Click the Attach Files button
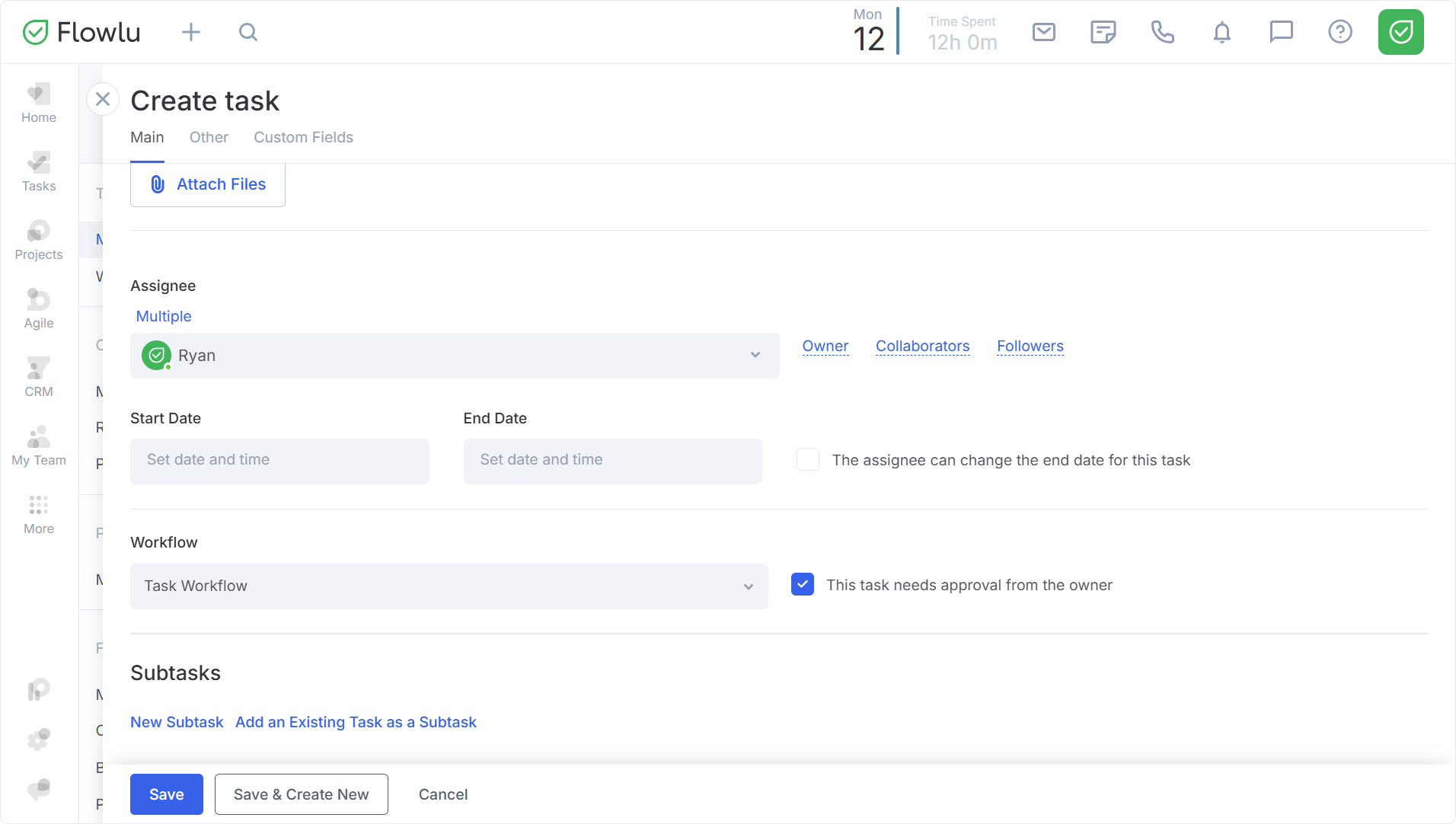Viewport: 1456px width, 824px height. [x=208, y=184]
